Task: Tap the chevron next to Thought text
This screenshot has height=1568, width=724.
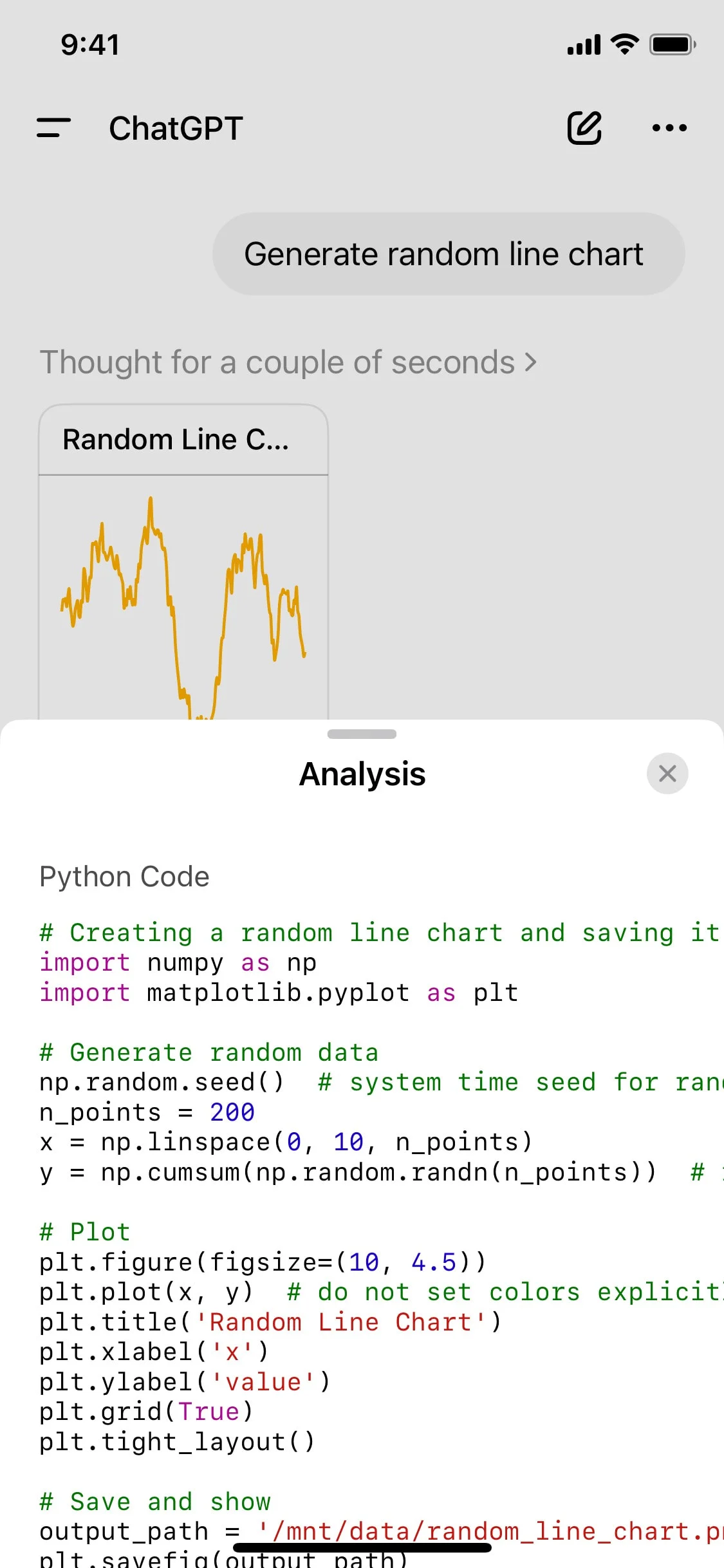Action: pyautogui.click(x=530, y=362)
